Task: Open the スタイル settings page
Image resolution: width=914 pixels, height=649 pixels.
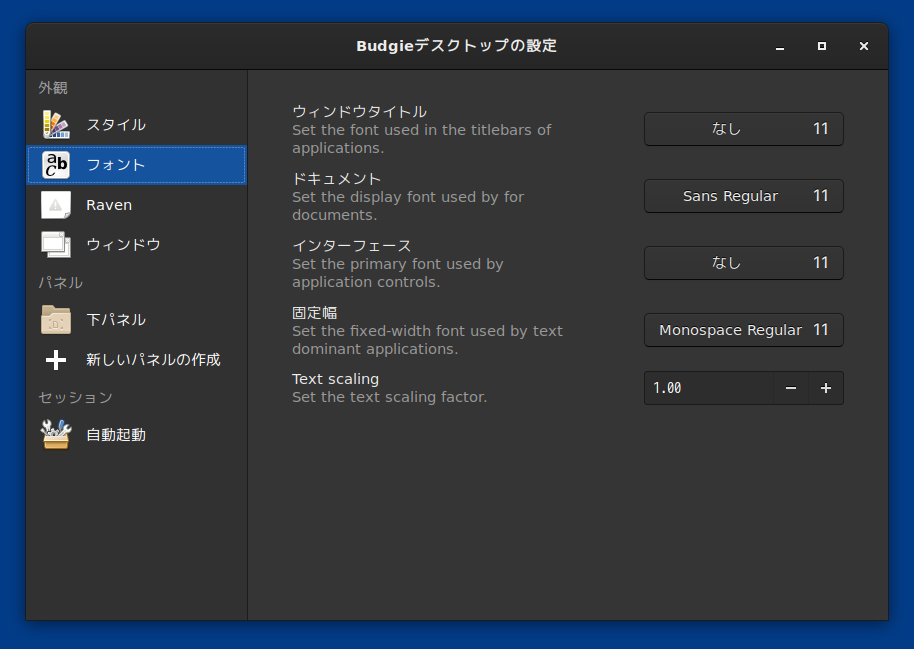Action: tap(136, 125)
